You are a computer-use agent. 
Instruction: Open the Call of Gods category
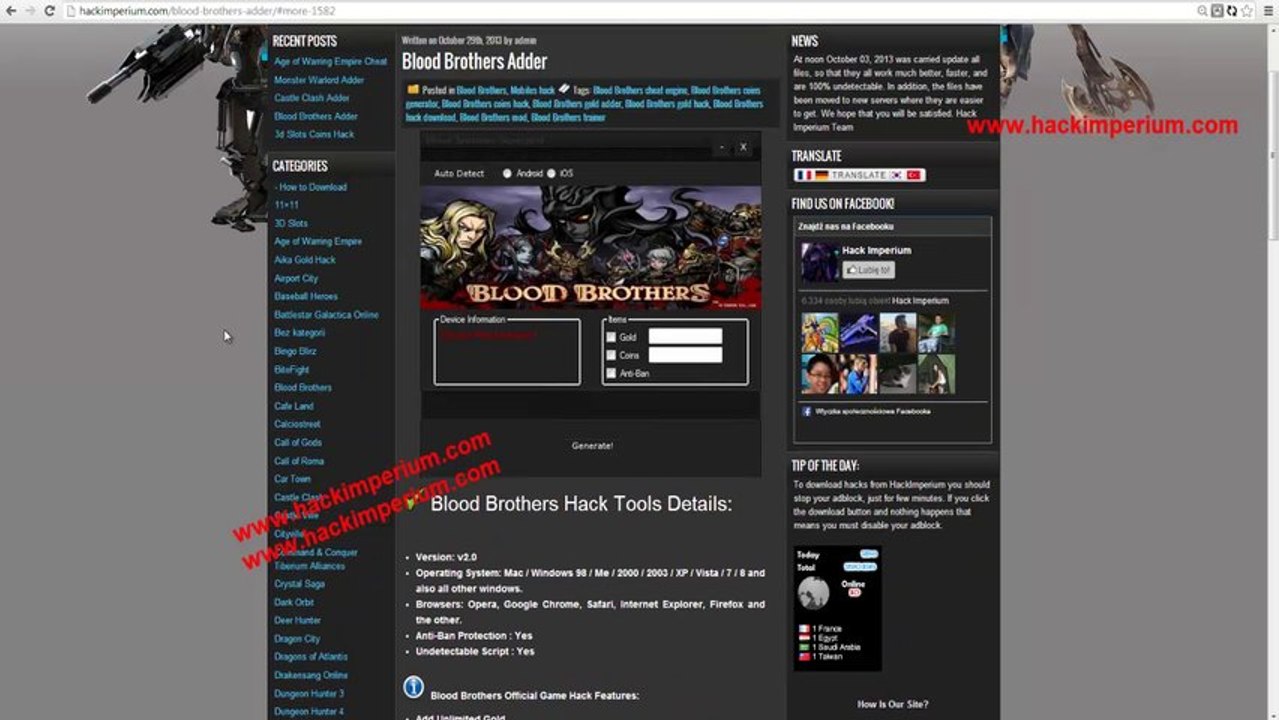298,442
